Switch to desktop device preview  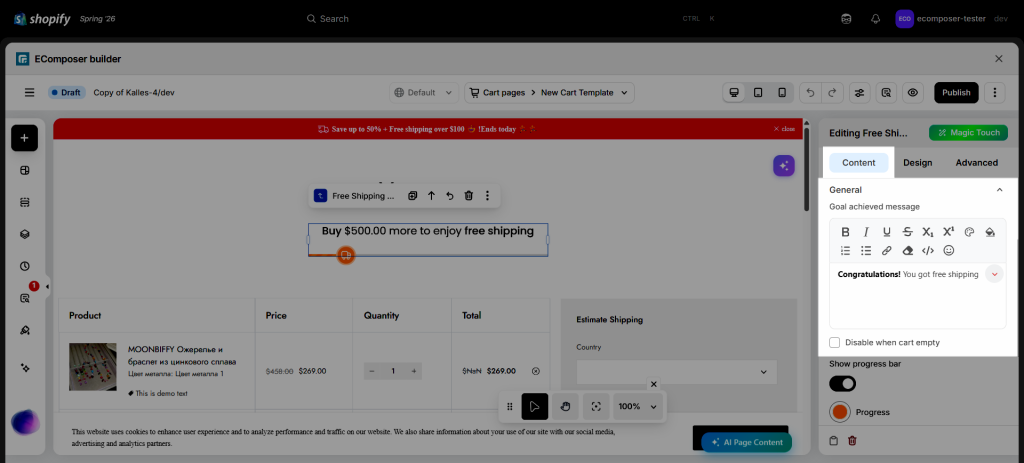(x=734, y=93)
